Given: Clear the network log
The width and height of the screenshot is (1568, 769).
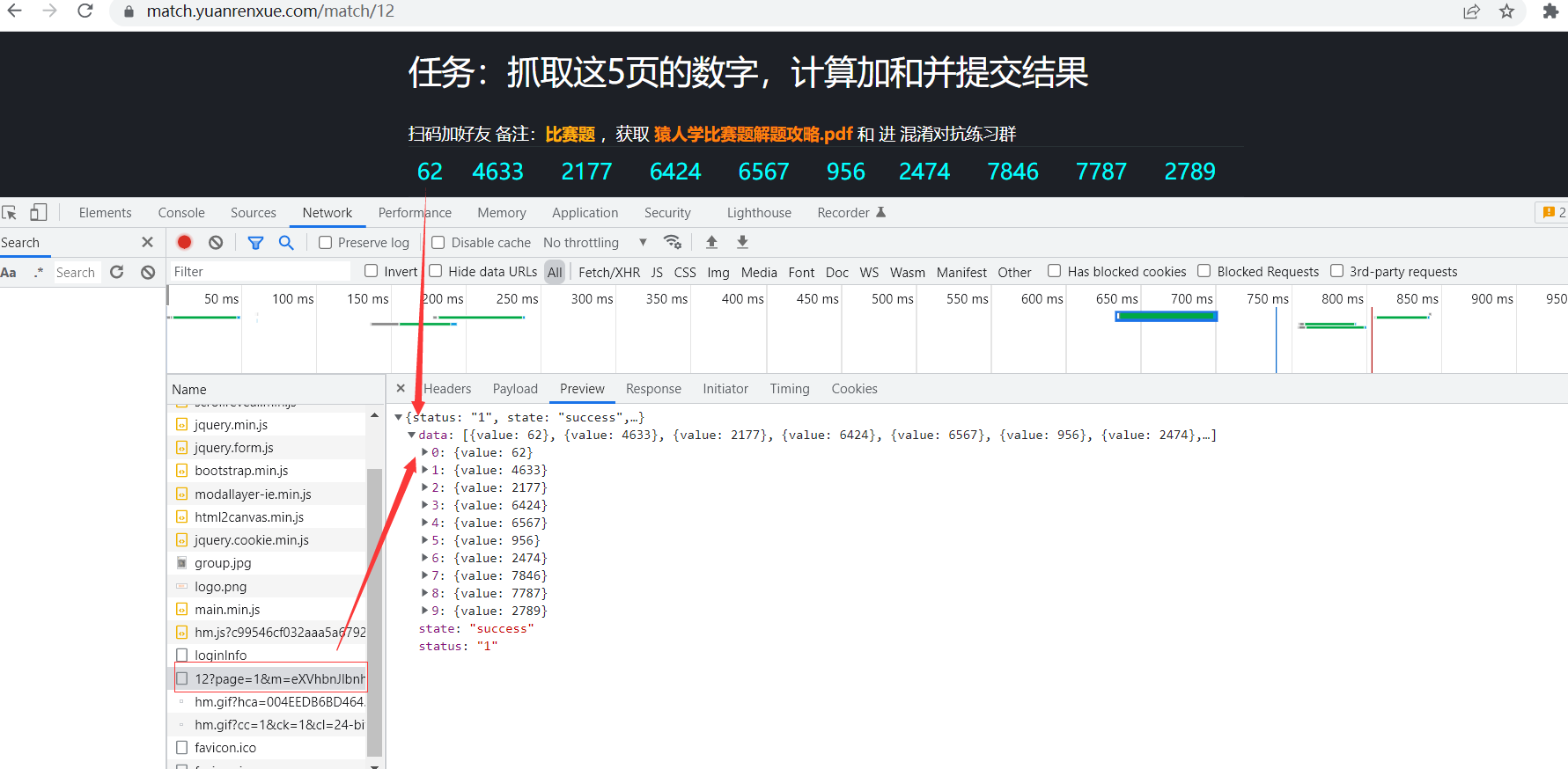Looking at the screenshot, I should click(216, 242).
